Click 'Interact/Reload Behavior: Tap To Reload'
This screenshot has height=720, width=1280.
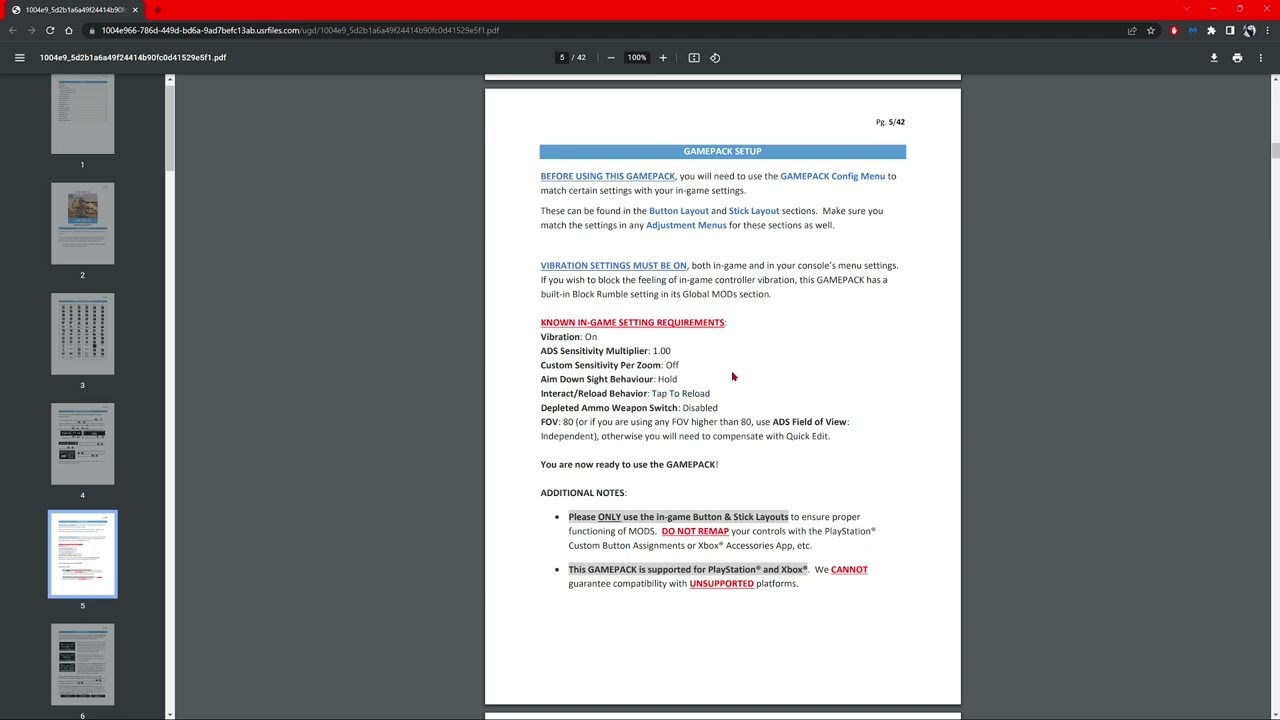pos(625,394)
